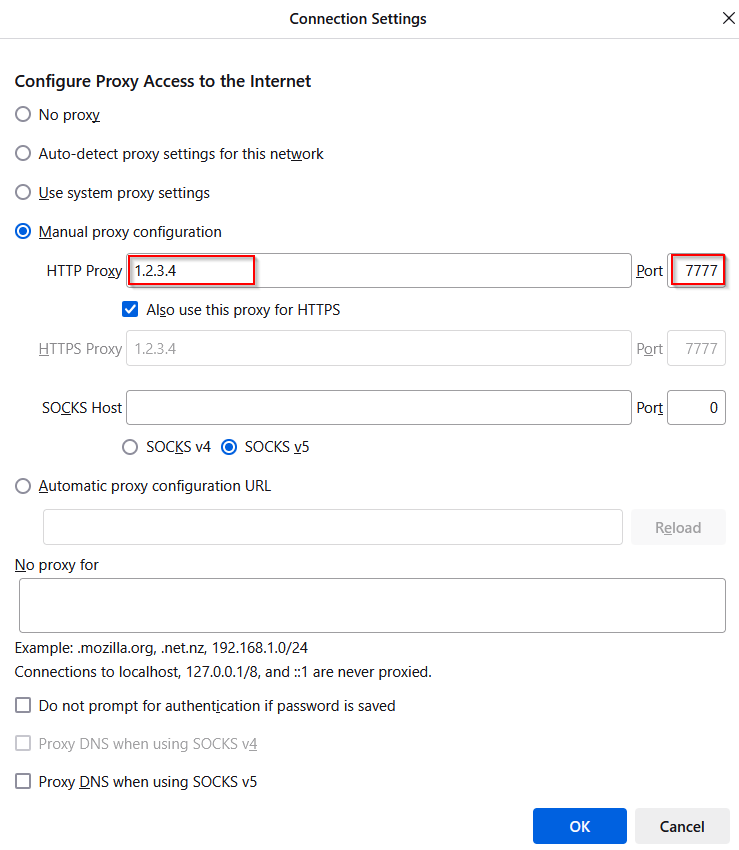Image resolution: width=739 pixels, height=850 pixels.
Task: Click inside the "No proxy for" box
Action: tap(372, 604)
